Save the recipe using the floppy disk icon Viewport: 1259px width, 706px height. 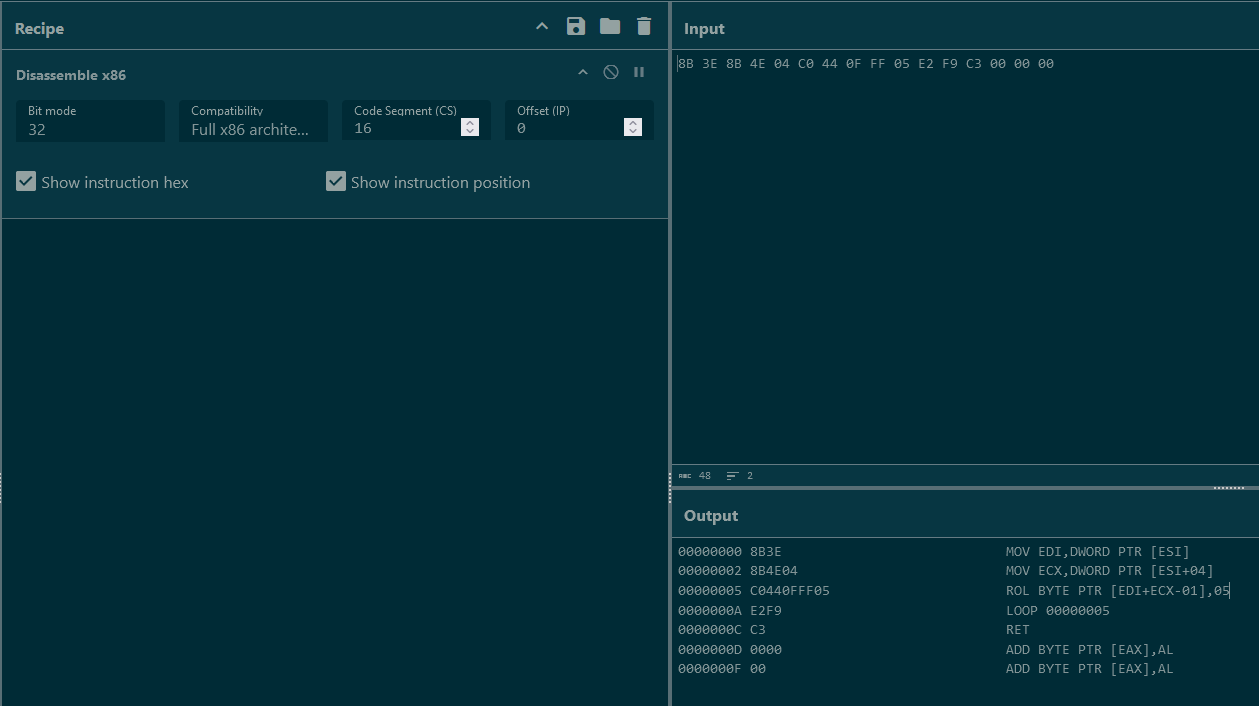[x=576, y=27]
